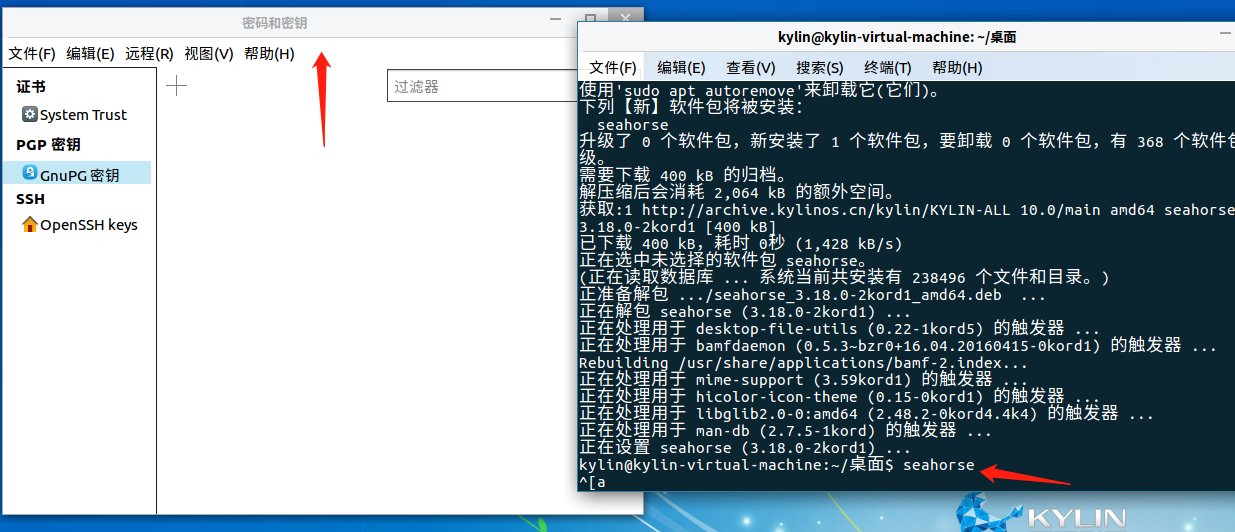Click the GnuPG 密钥 key icon
1235x532 pixels.
[x=30, y=173]
